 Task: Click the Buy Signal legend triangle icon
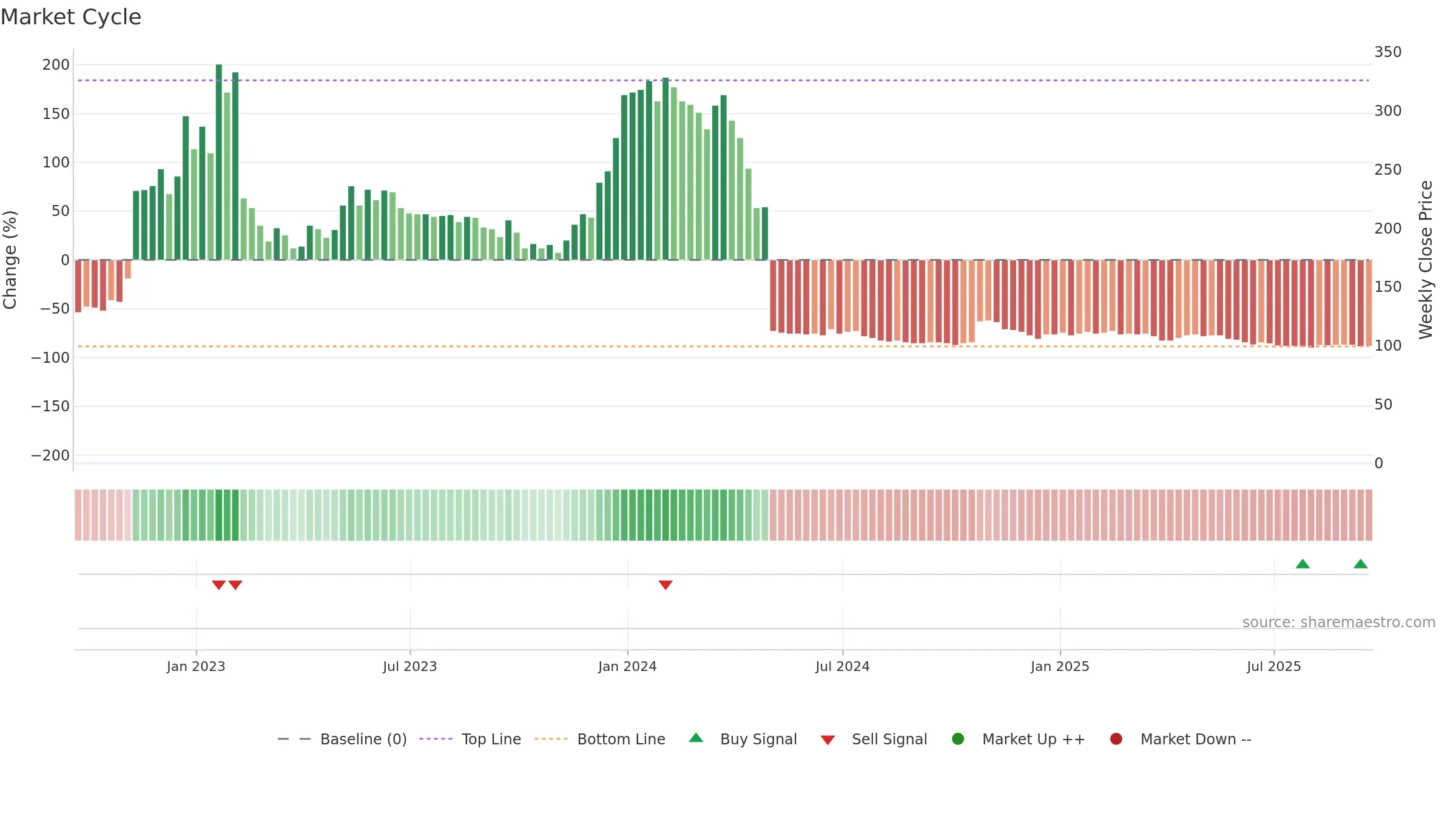[696, 738]
